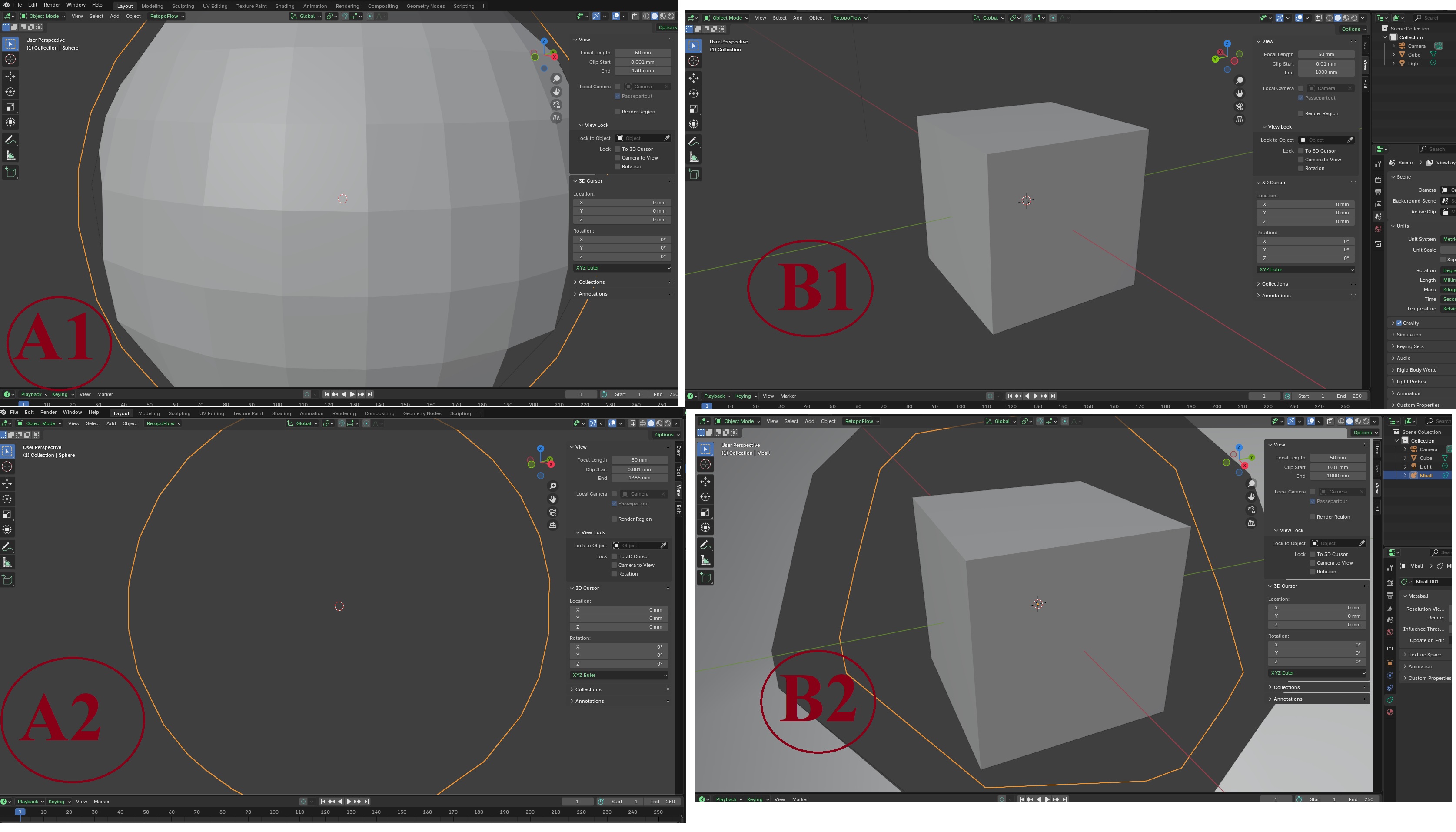This screenshot has height=832, width=1456.
Task: Open Object Mode dropdown in panel B1 header
Action: click(726, 18)
